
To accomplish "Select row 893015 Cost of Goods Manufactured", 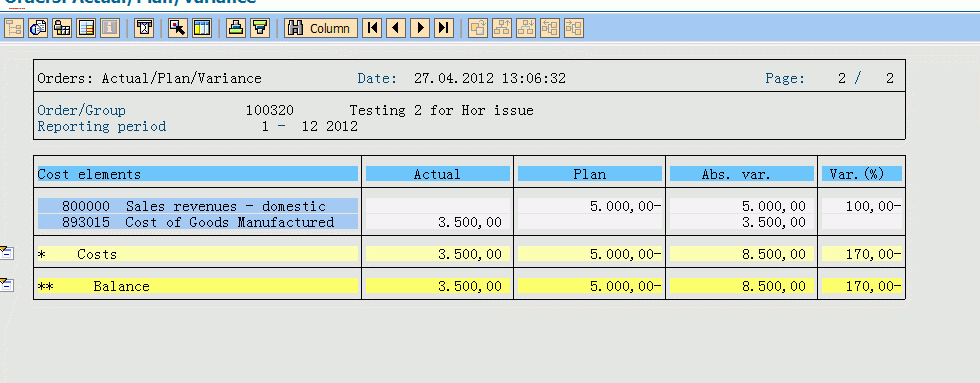I will [x=198, y=222].
